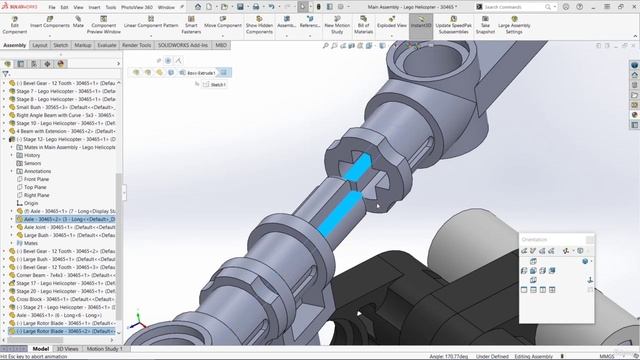Collapse the CommandManager ribbon chevron
The height and width of the screenshot is (360, 640).
(x=635, y=36)
